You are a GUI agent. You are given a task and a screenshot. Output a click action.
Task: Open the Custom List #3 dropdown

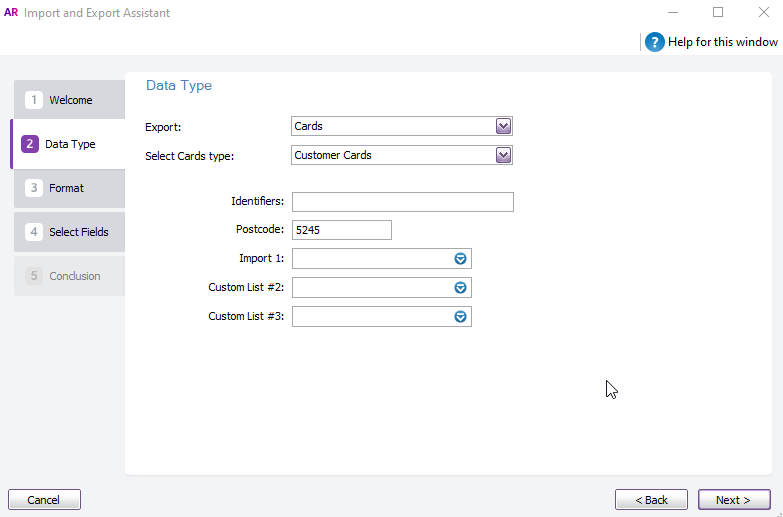click(x=461, y=316)
